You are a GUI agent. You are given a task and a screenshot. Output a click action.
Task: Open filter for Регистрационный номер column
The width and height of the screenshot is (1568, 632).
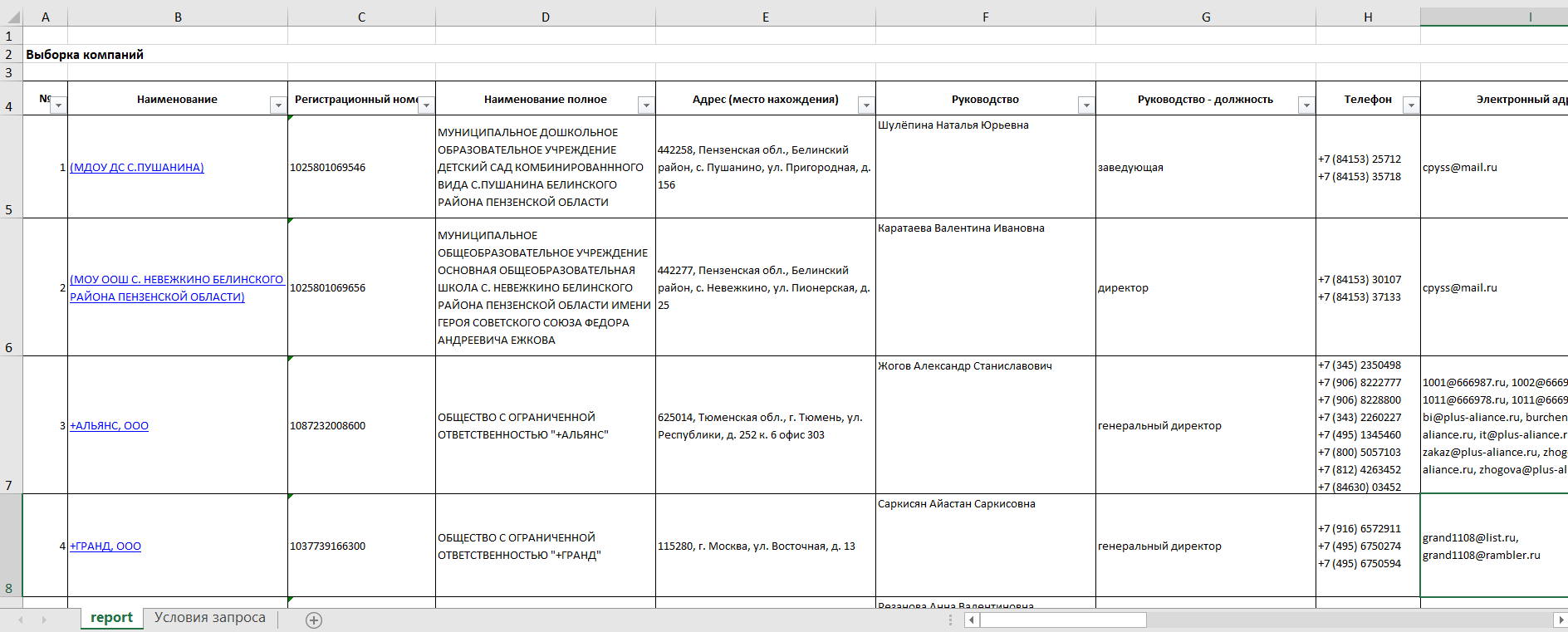[x=426, y=105]
